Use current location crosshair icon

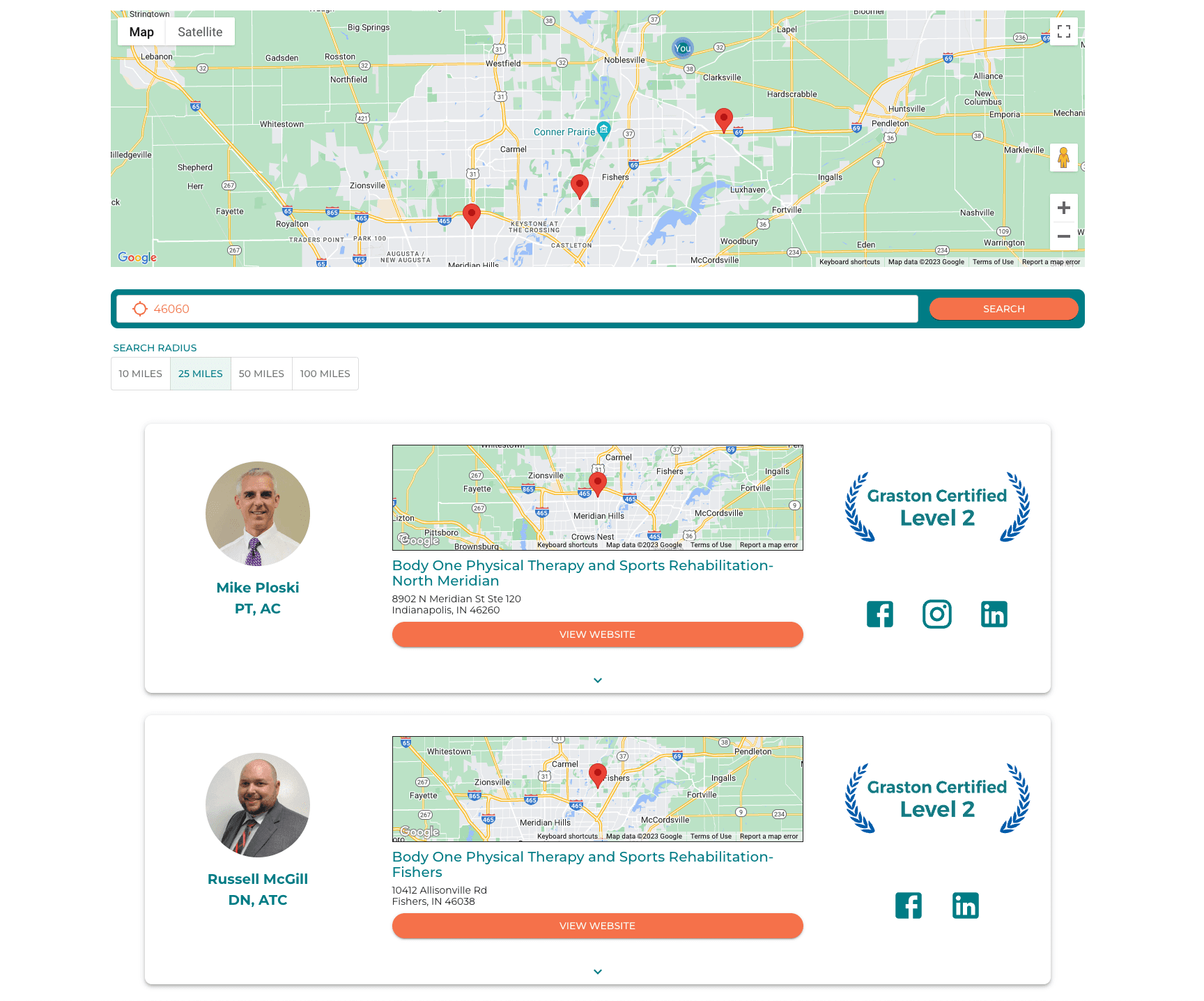pyautogui.click(x=140, y=309)
